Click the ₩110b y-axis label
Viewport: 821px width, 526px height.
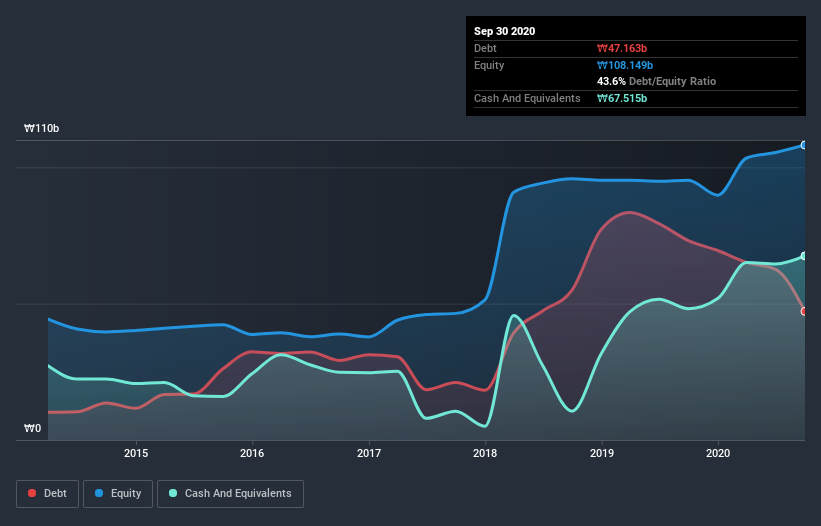[x=41, y=128]
